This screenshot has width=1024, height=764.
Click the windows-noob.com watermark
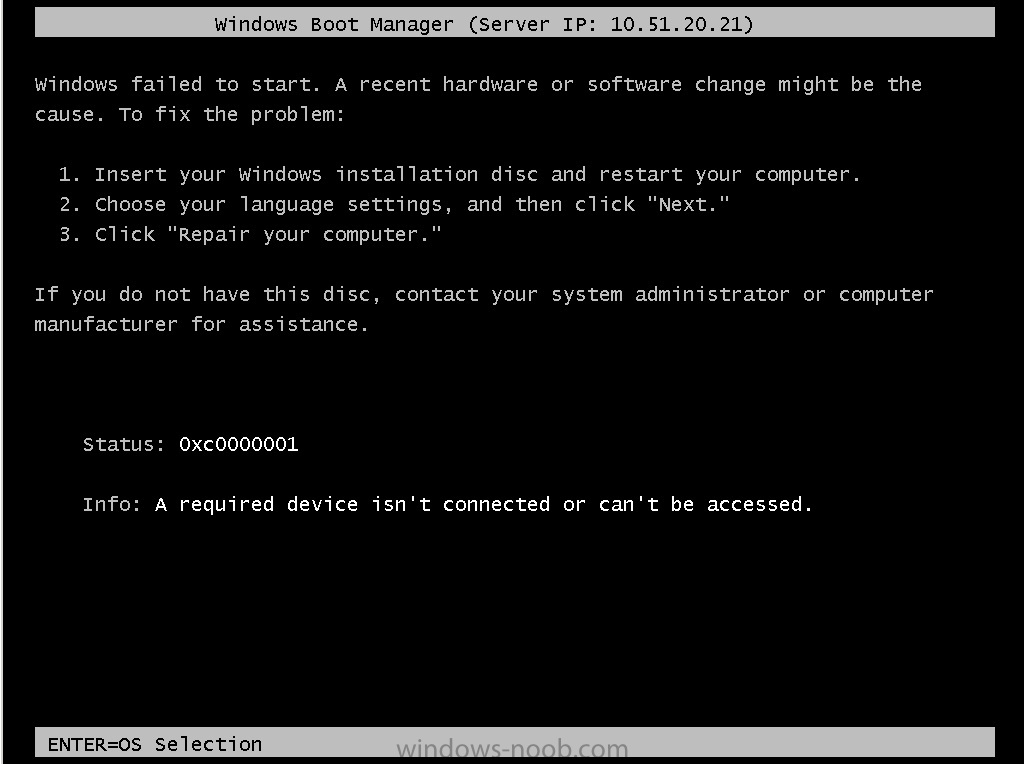(x=512, y=749)
